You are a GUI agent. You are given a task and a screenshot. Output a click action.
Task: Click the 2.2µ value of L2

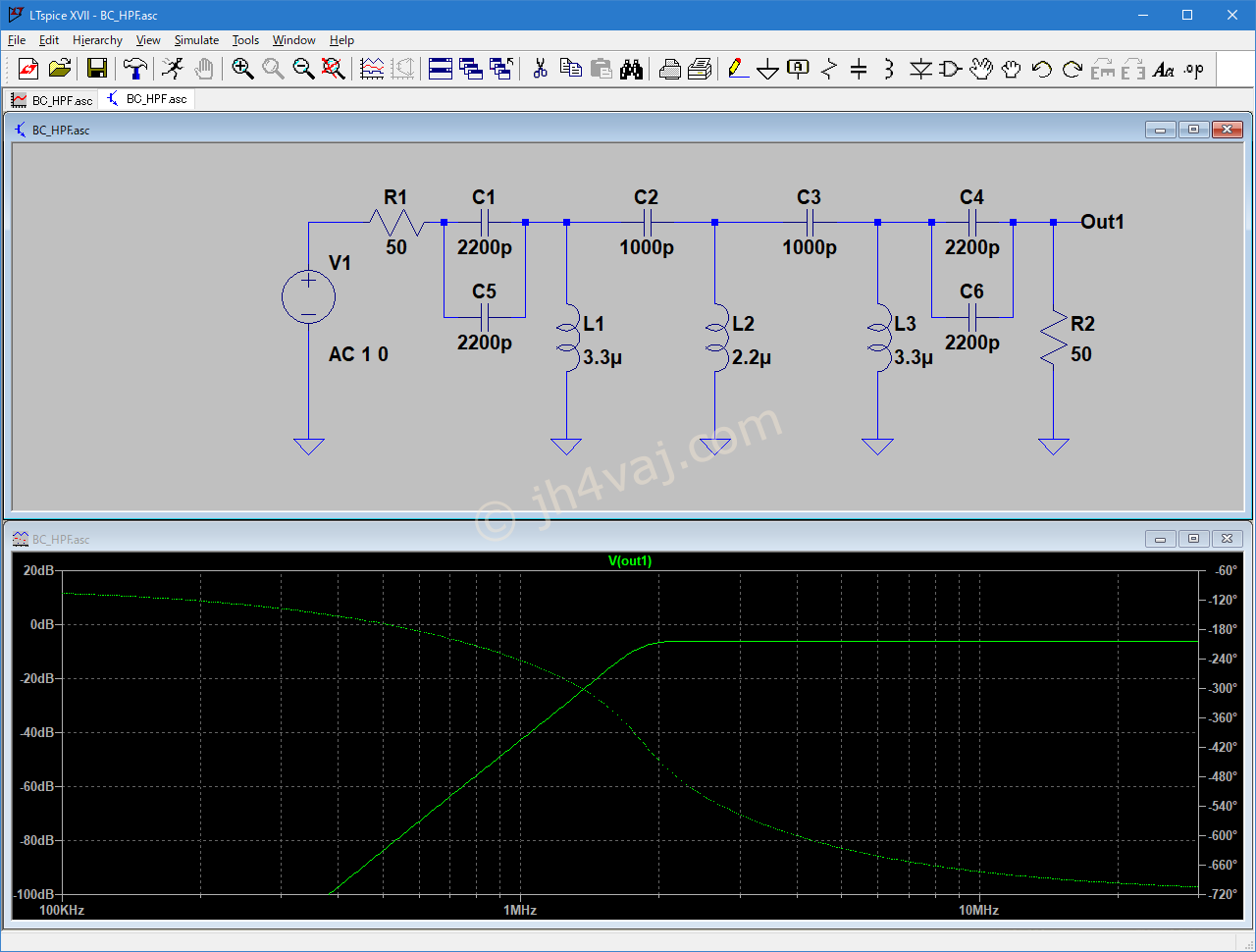point(752,357)
